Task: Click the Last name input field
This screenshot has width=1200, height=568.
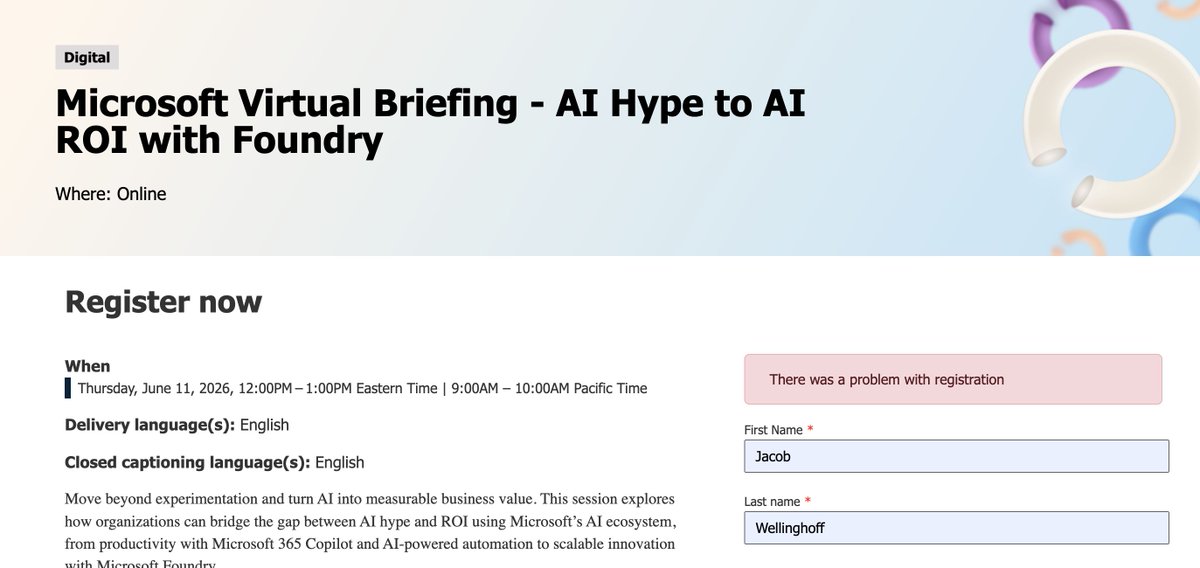Action: pyautogui.click(x=956, y=528)
